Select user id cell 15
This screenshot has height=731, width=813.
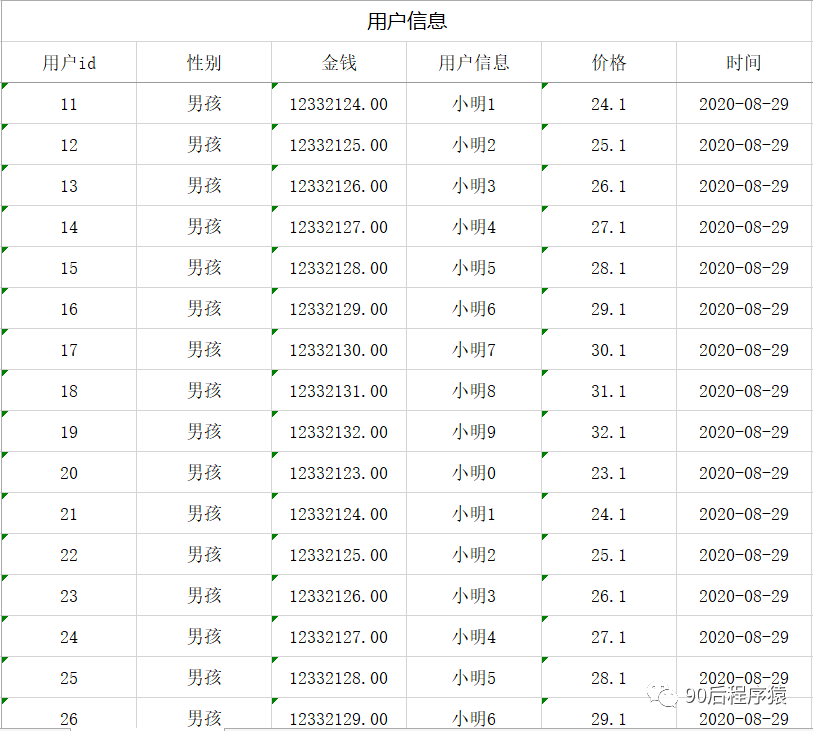point(69,268)
